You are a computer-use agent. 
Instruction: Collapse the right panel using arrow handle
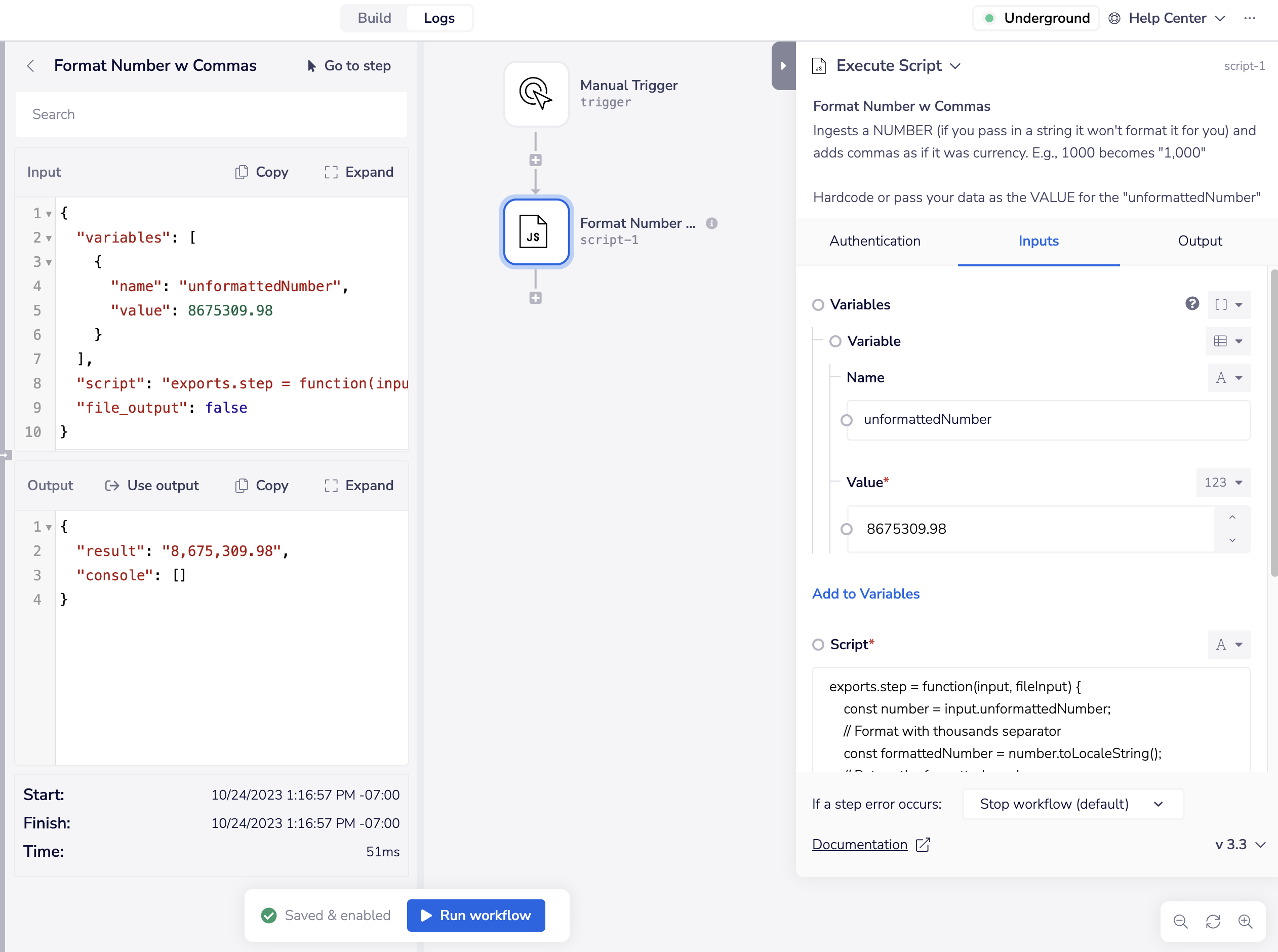pos(783,66)
